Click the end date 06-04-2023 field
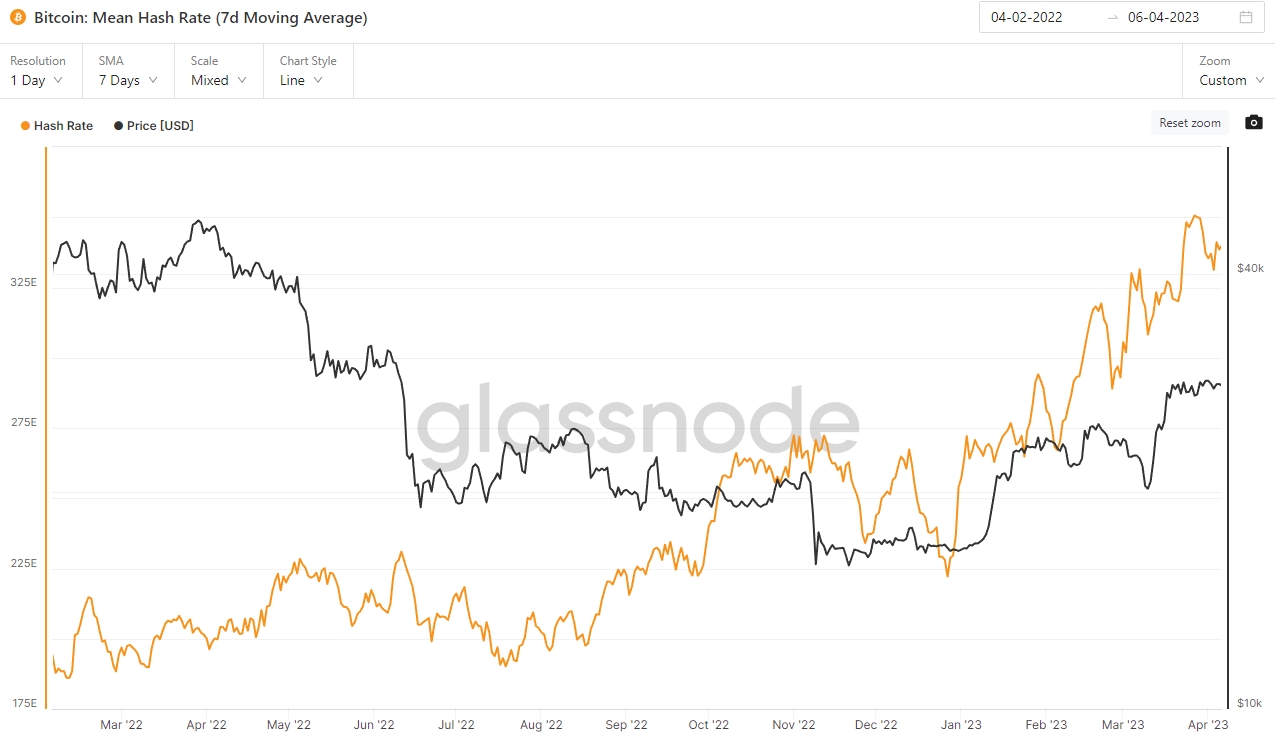 pos(1163,17)
